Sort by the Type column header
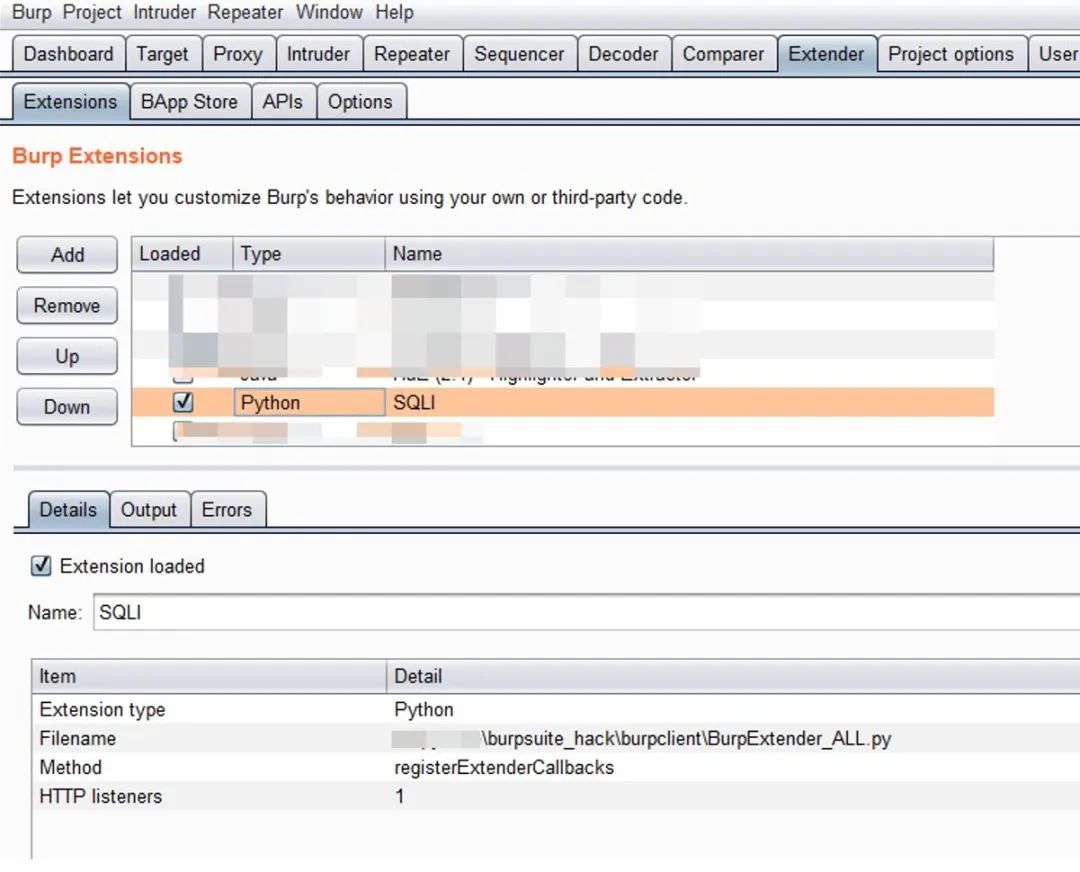Viewport: 1080px width, 872px height. [x=309, y=253]
